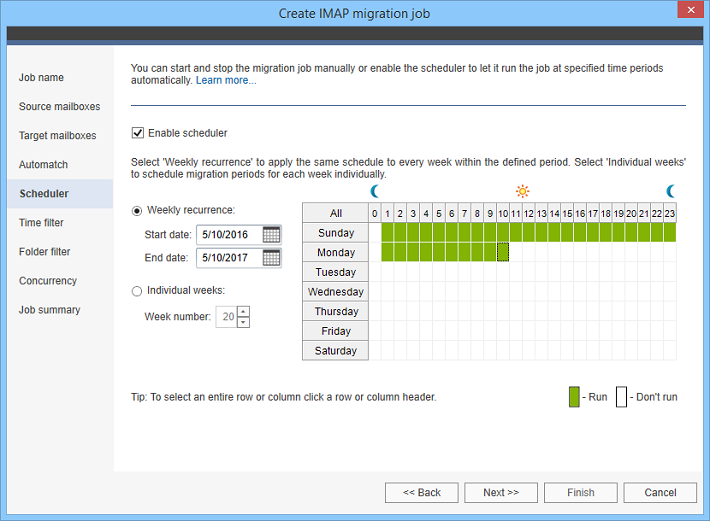The image size is (710, 521).
Task: Select the entire Sunday row header
Action: pos(336,233)
